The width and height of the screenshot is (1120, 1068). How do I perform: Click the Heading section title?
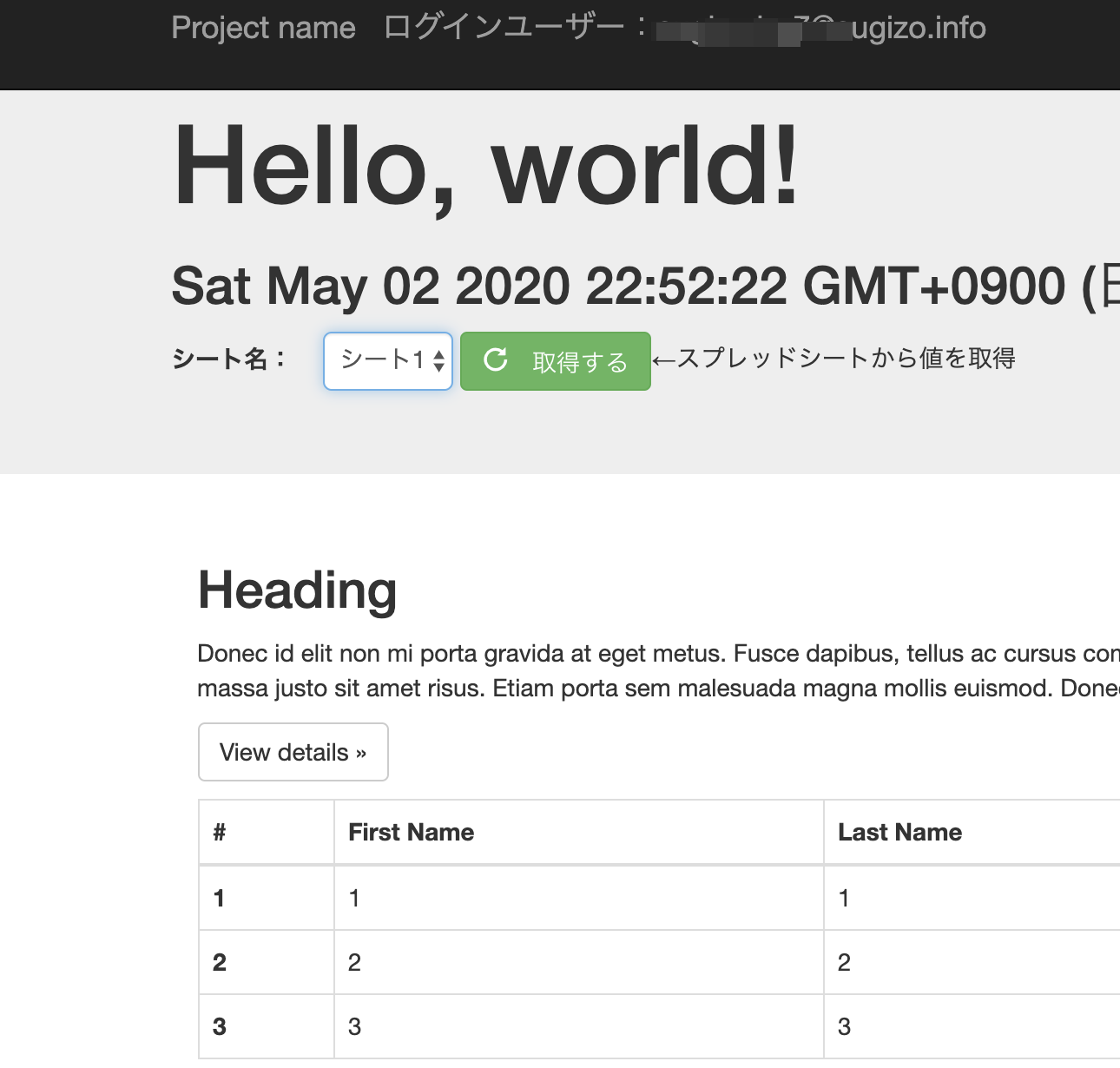tap(297, 590)
